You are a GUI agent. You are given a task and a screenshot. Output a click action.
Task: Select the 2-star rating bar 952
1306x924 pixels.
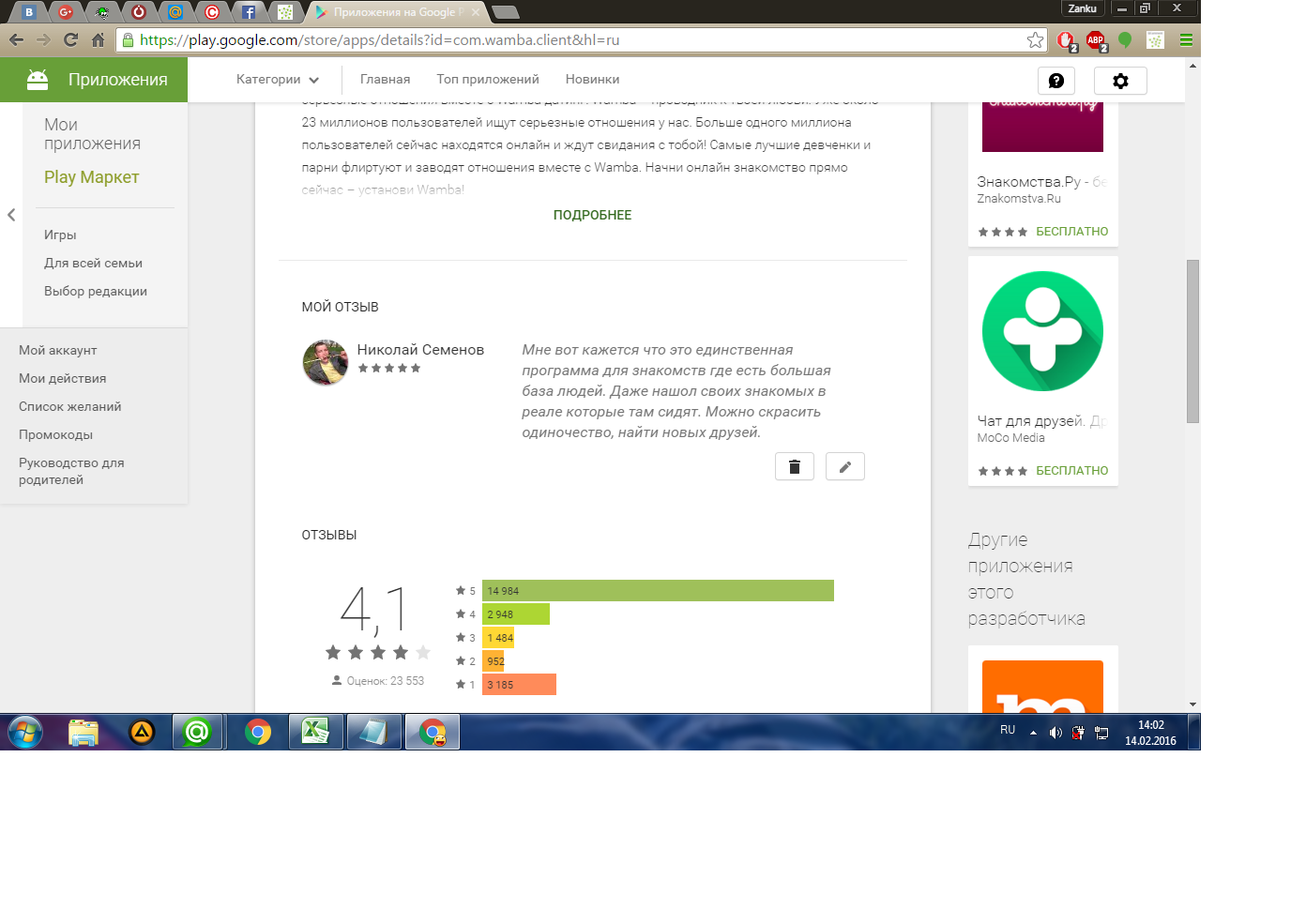coord(494,661)
